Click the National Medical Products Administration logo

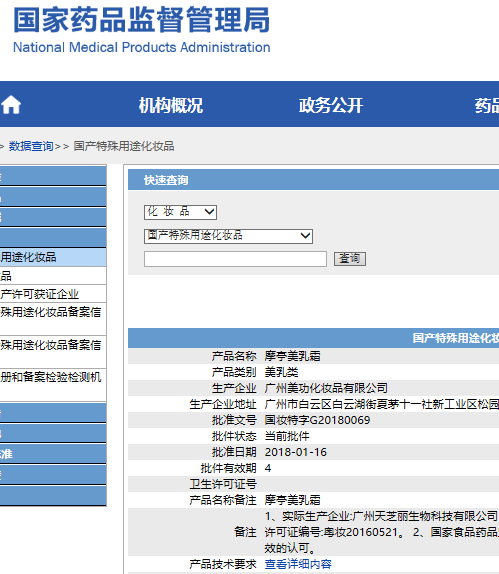(142, 30)
